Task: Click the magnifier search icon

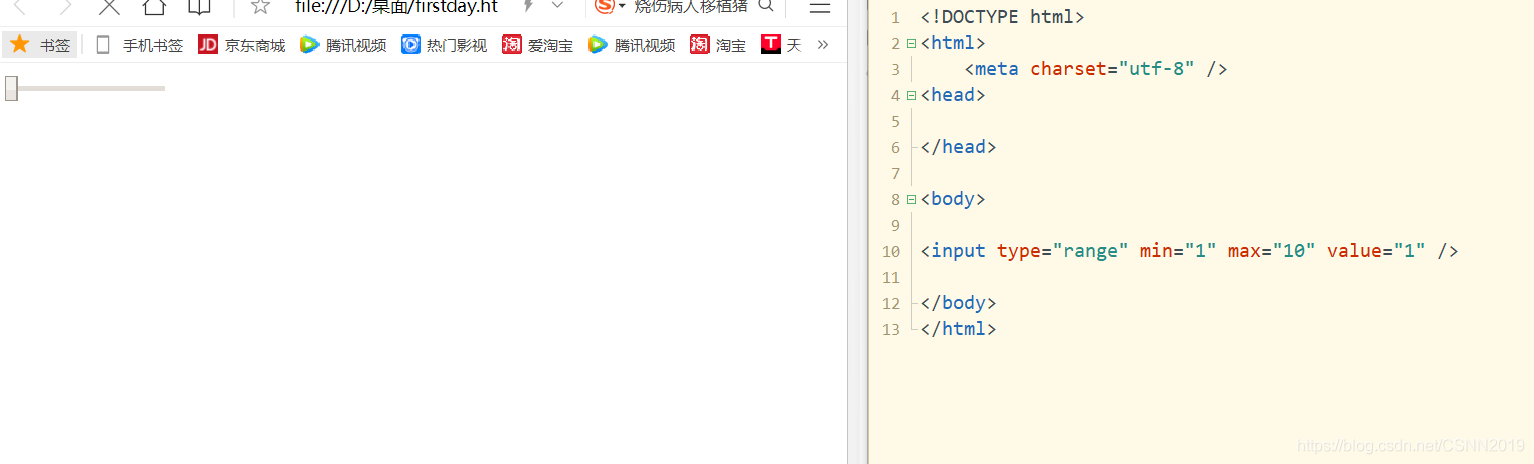Action: pos(766,6)
